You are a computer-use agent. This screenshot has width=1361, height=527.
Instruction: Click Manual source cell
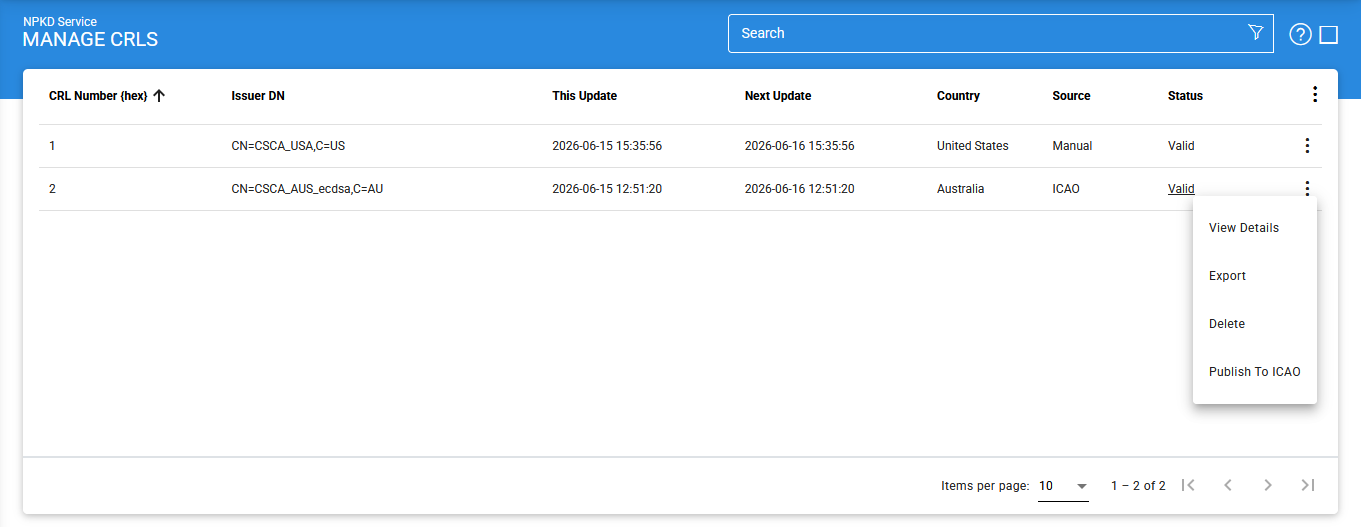(x=1072, y=146)
